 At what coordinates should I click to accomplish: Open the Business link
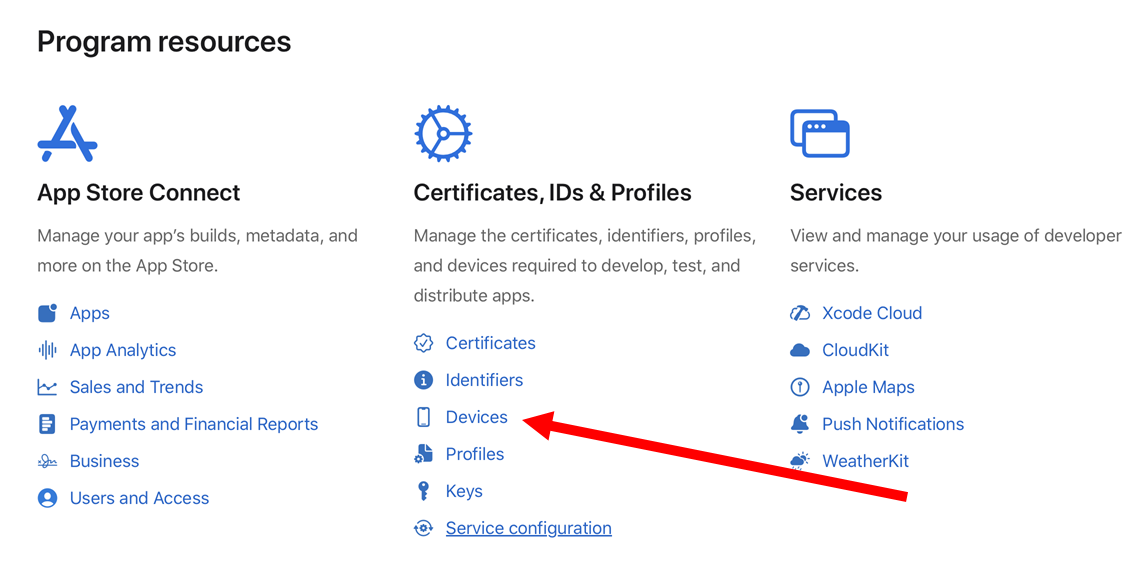[x=104, y=461]
